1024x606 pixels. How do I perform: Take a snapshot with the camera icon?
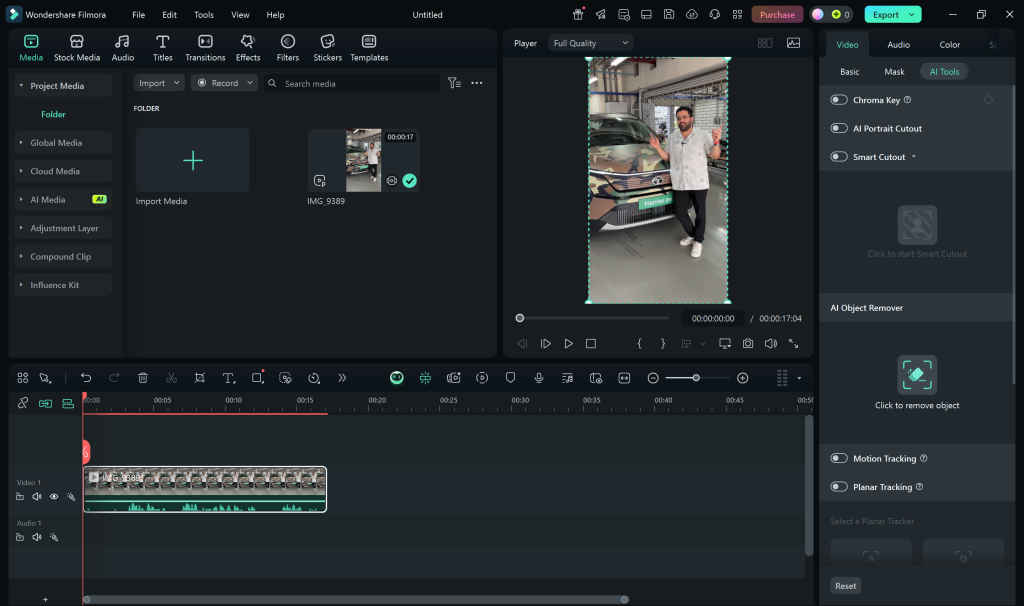(747, 342)
